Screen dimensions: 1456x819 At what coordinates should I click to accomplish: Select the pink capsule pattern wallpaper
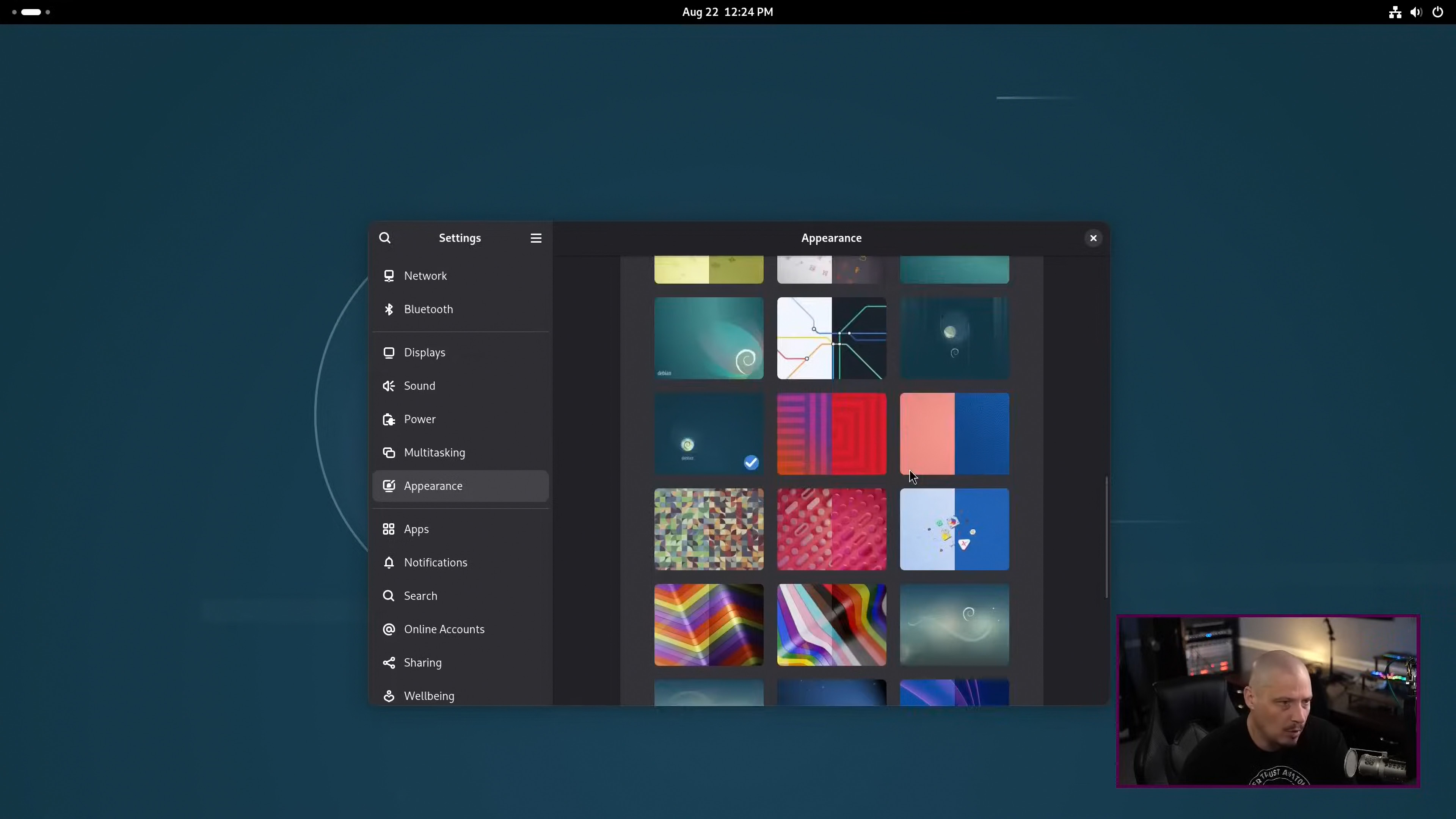click(832, 529)
